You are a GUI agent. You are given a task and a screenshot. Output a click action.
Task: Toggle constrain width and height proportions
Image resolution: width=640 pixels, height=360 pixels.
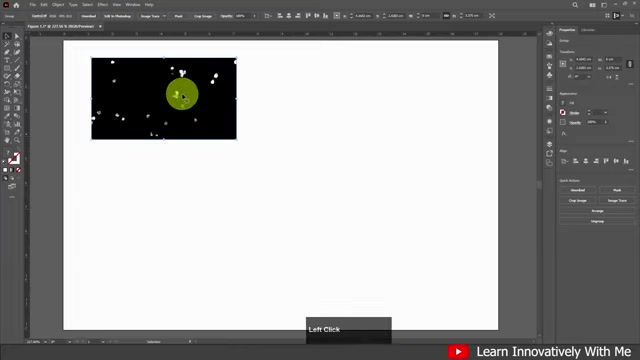630,64
